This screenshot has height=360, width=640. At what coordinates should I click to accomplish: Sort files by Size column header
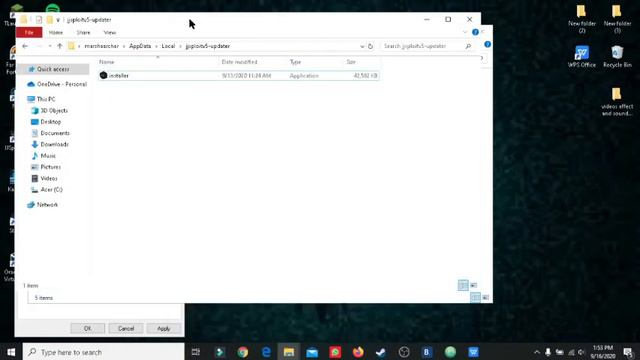(351, 62)
